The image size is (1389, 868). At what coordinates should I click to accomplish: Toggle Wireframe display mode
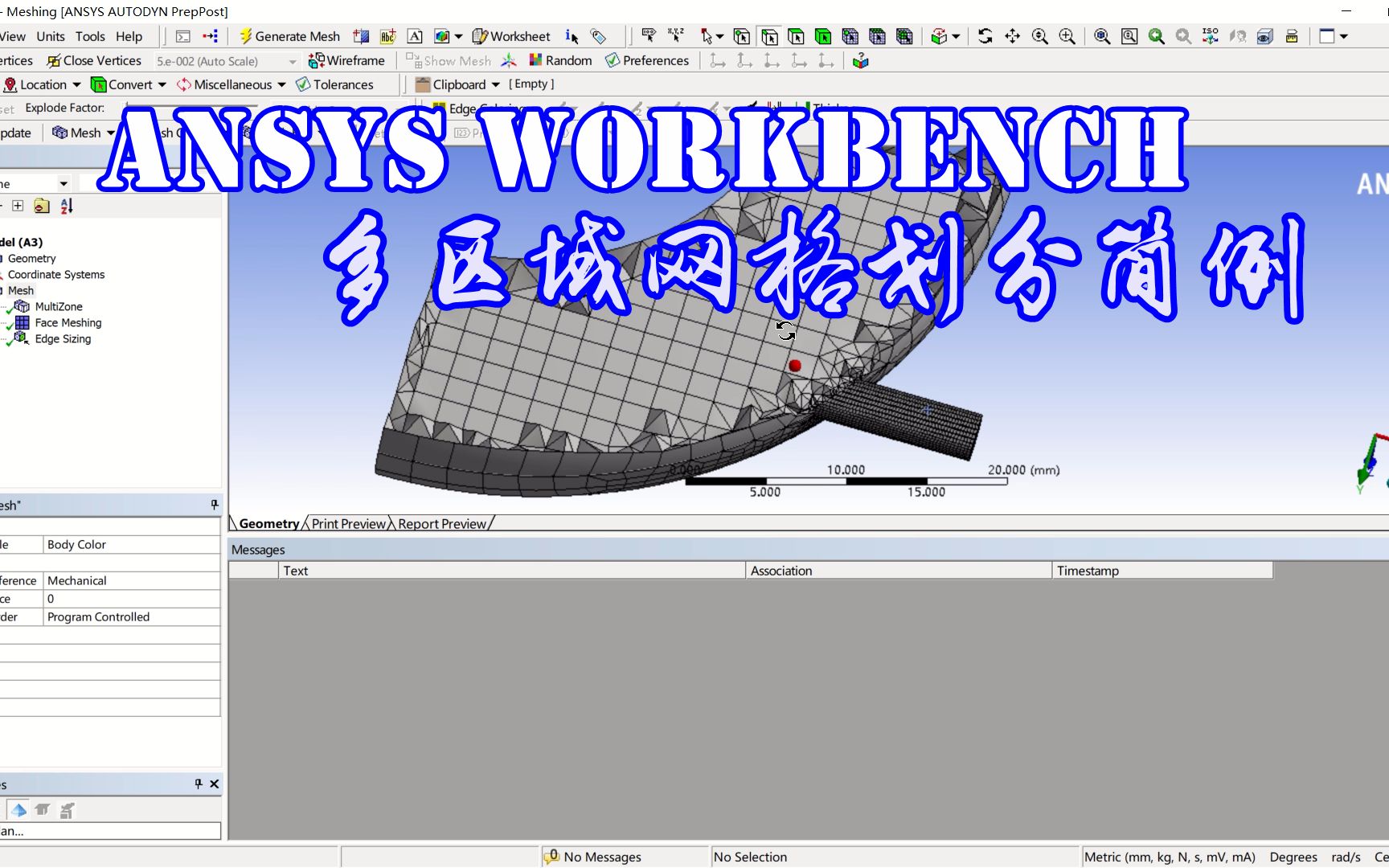[346, 60]
